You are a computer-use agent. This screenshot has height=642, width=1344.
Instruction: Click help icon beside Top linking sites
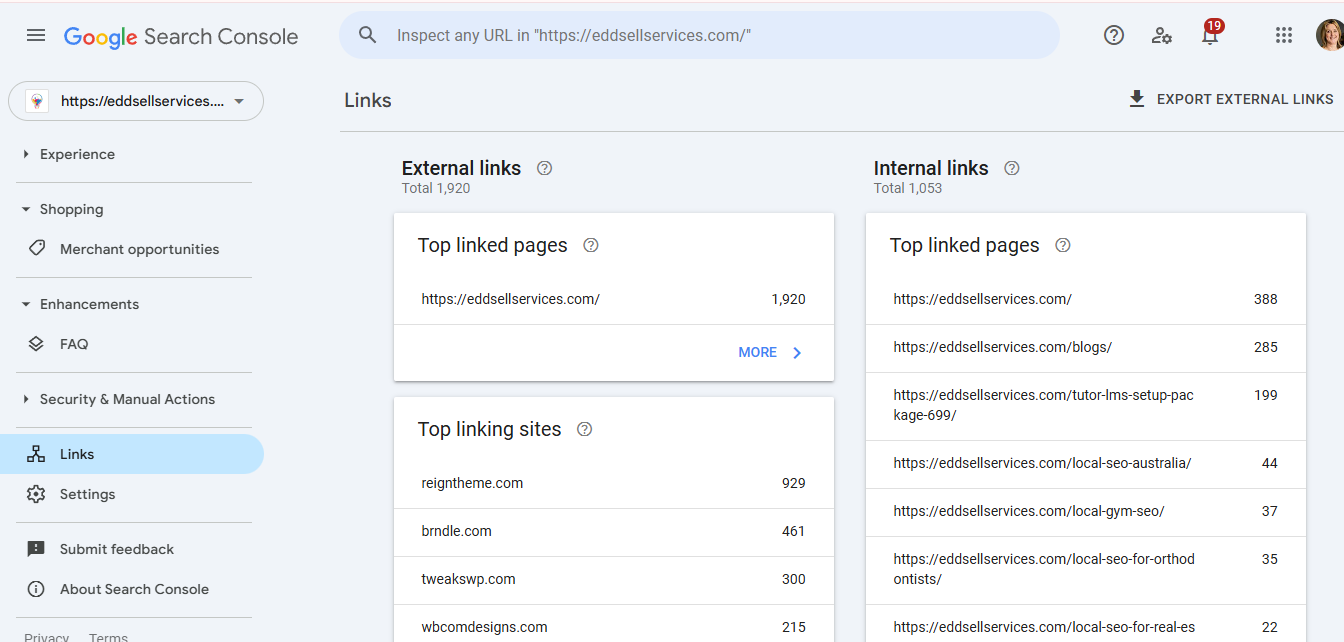[x=585, y=429]
